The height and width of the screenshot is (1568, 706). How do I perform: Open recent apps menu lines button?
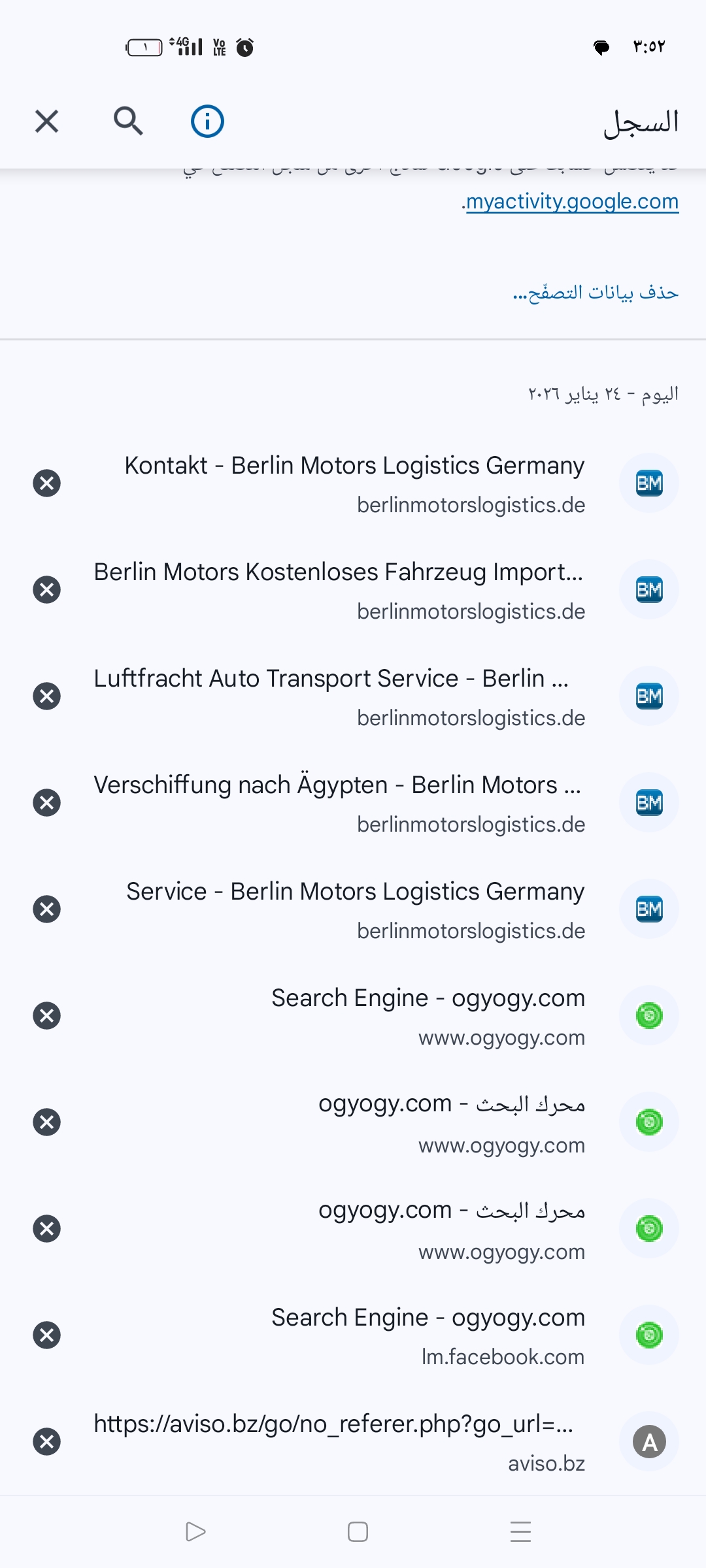tap(520, 1531)
